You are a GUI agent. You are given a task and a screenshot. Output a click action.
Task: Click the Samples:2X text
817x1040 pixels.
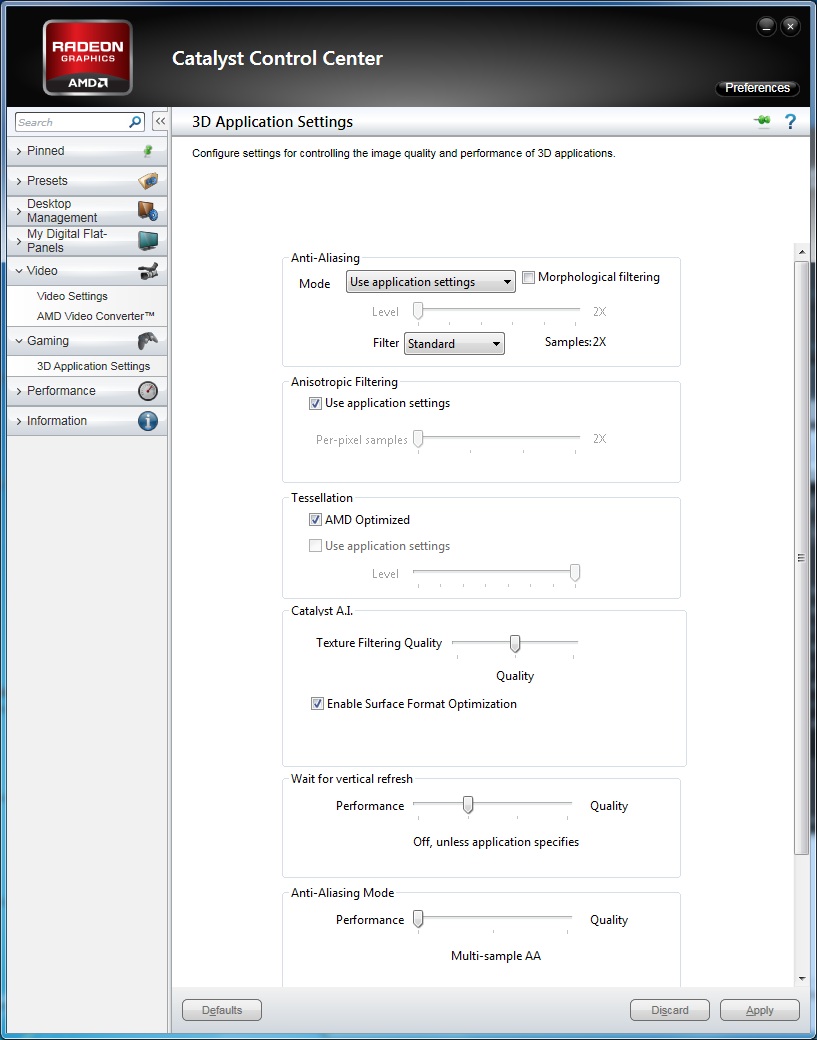tap(576, 342)
